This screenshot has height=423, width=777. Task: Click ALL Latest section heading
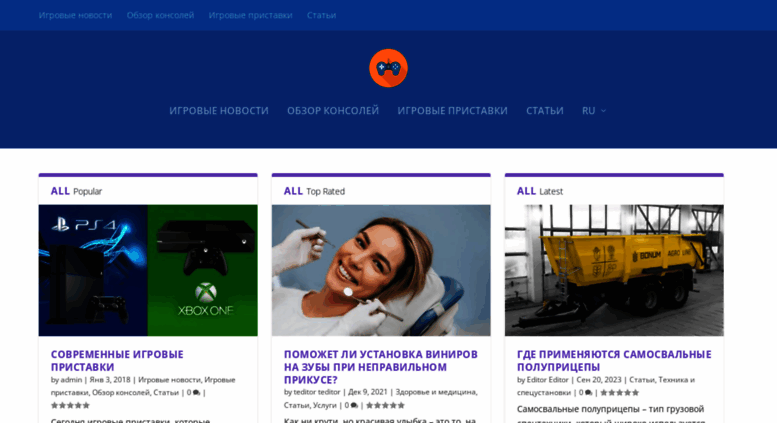[x=540, y=191]
